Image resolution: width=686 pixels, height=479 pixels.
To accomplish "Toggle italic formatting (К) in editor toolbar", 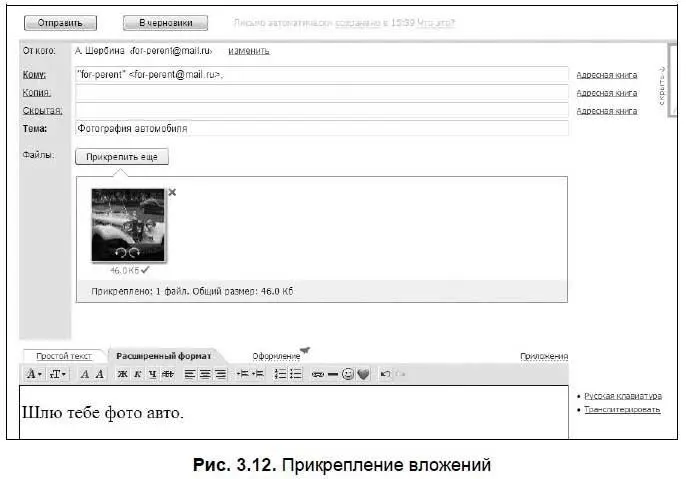I will [x=137, y=374].
